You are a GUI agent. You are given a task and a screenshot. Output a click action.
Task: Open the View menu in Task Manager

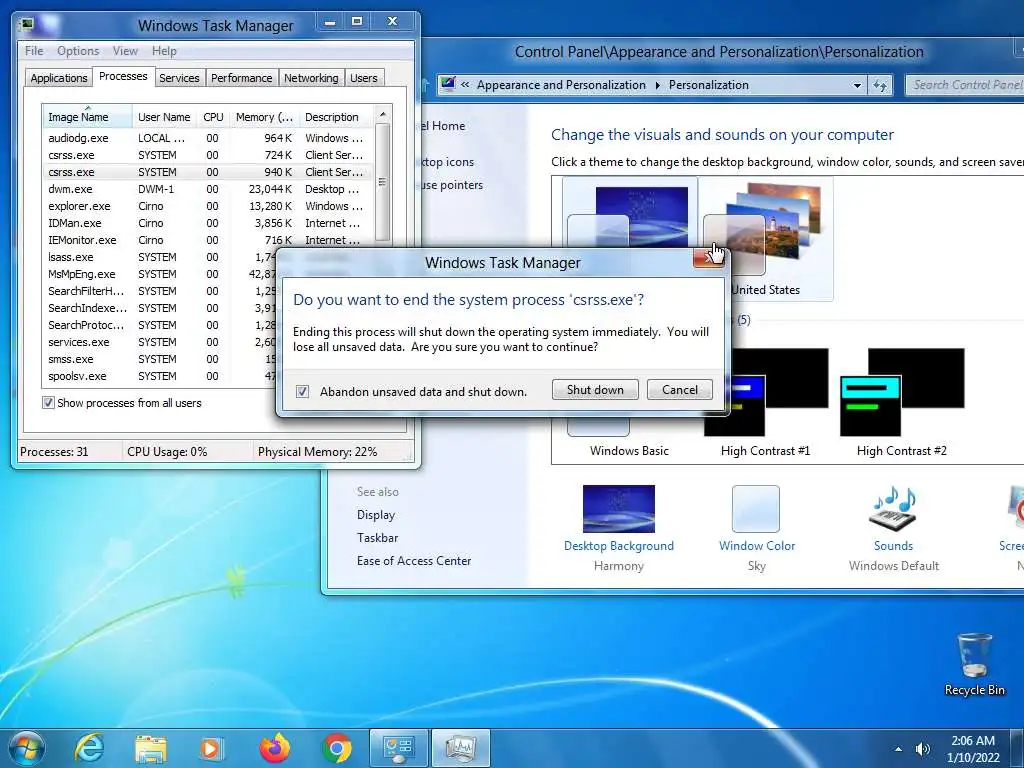125,50
